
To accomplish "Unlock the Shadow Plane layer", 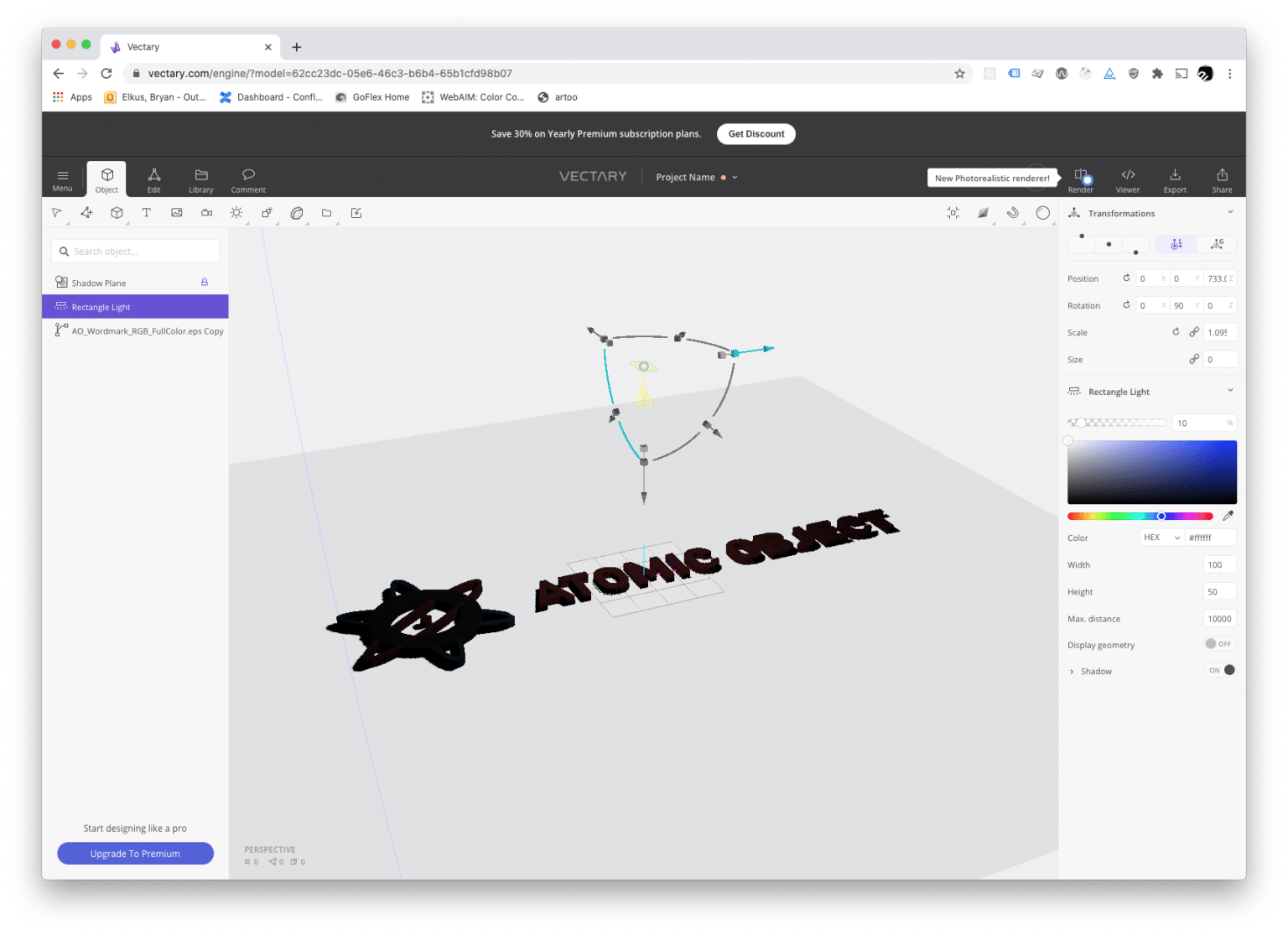I will coord(204,283).
